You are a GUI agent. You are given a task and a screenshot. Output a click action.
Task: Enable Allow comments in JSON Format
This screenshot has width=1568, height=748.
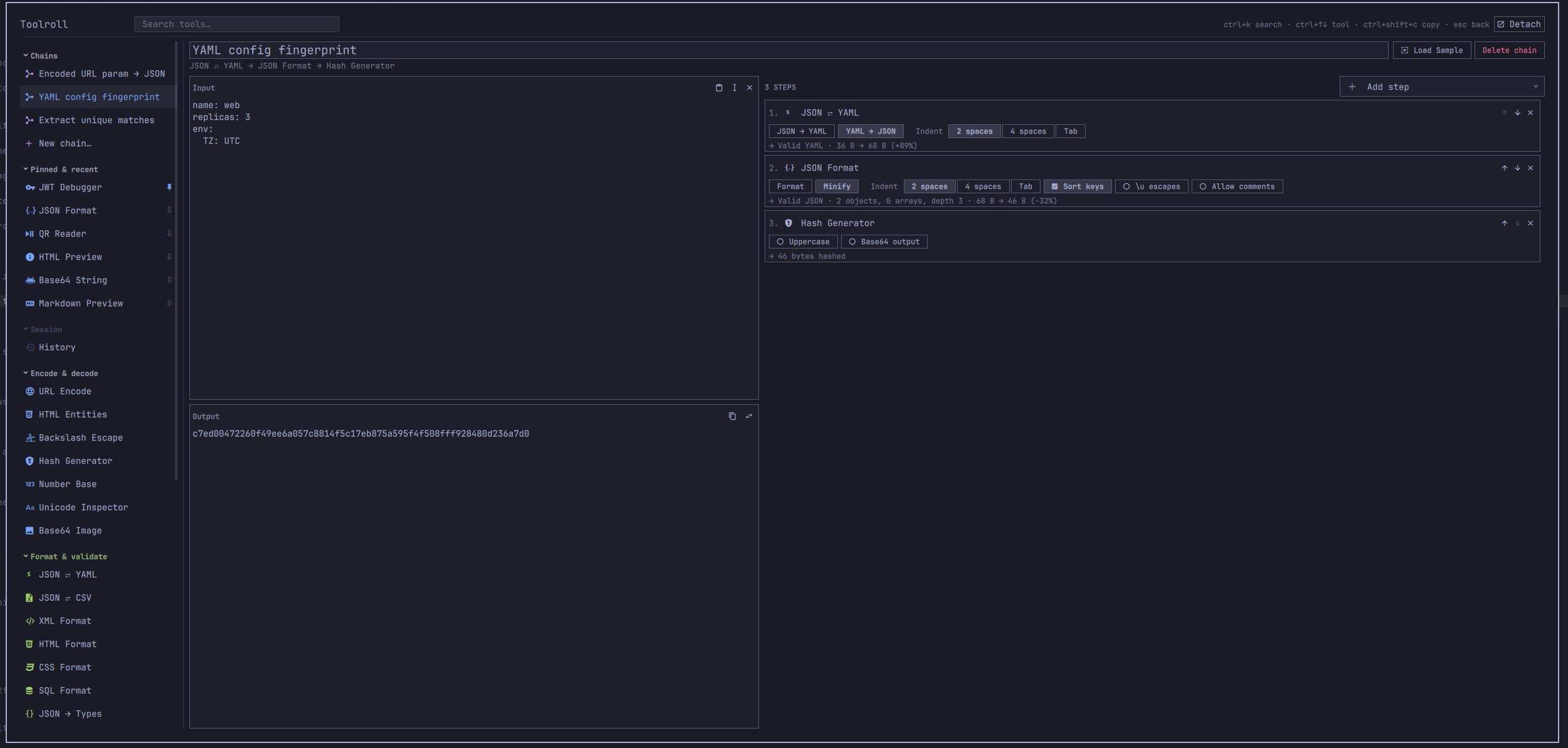click(1237, 186)
